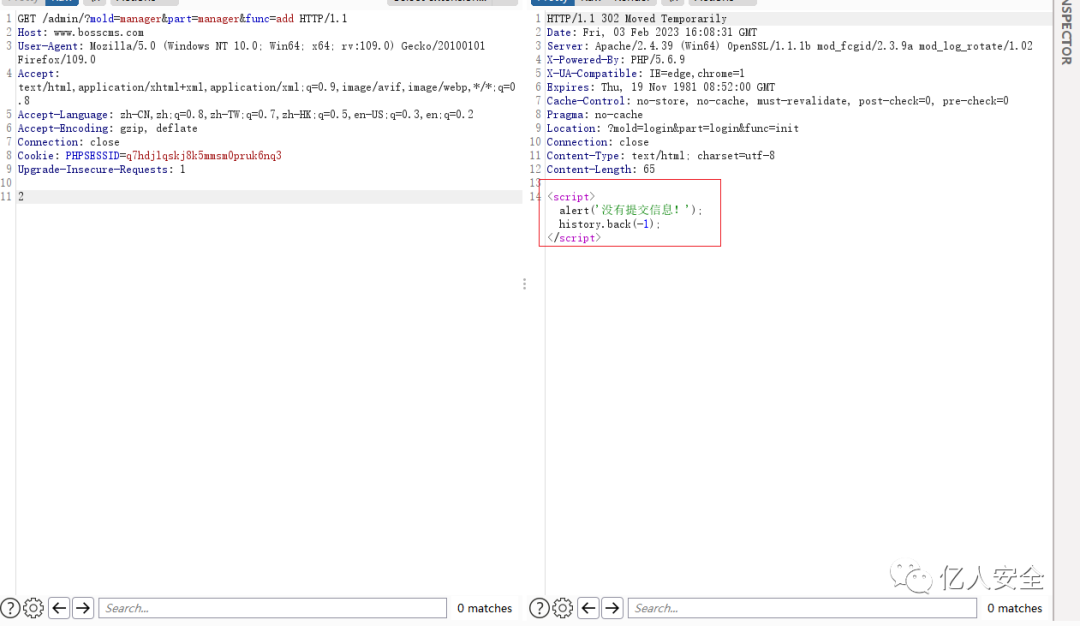Image resolution: width=1080 pixels, height=626 pixels.
Task: Select the Pragma: no-cache header
Action: (x=594, y=115)
